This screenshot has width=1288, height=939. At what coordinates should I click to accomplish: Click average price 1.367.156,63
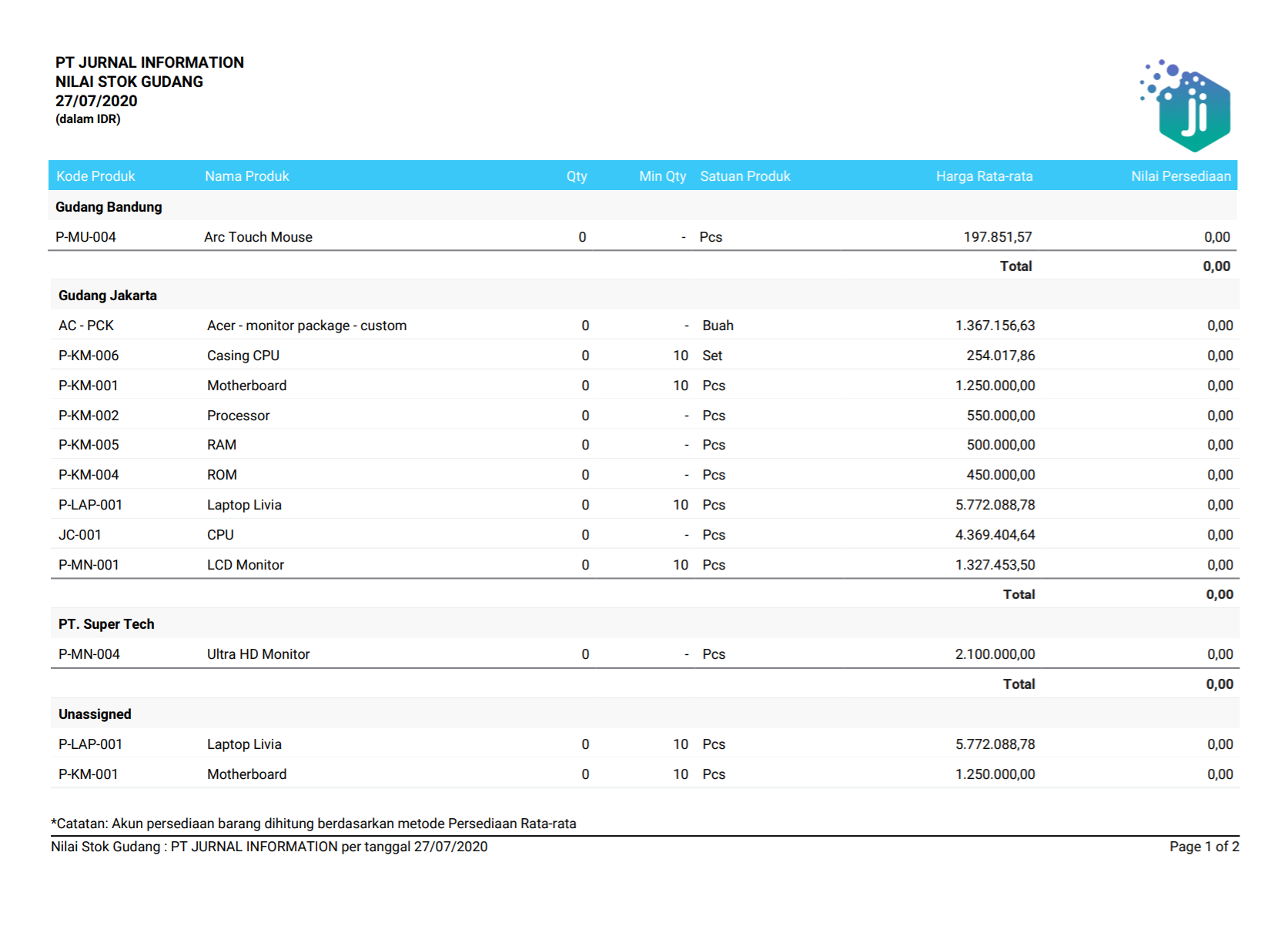pyautogui.click(x=995, y=326)
